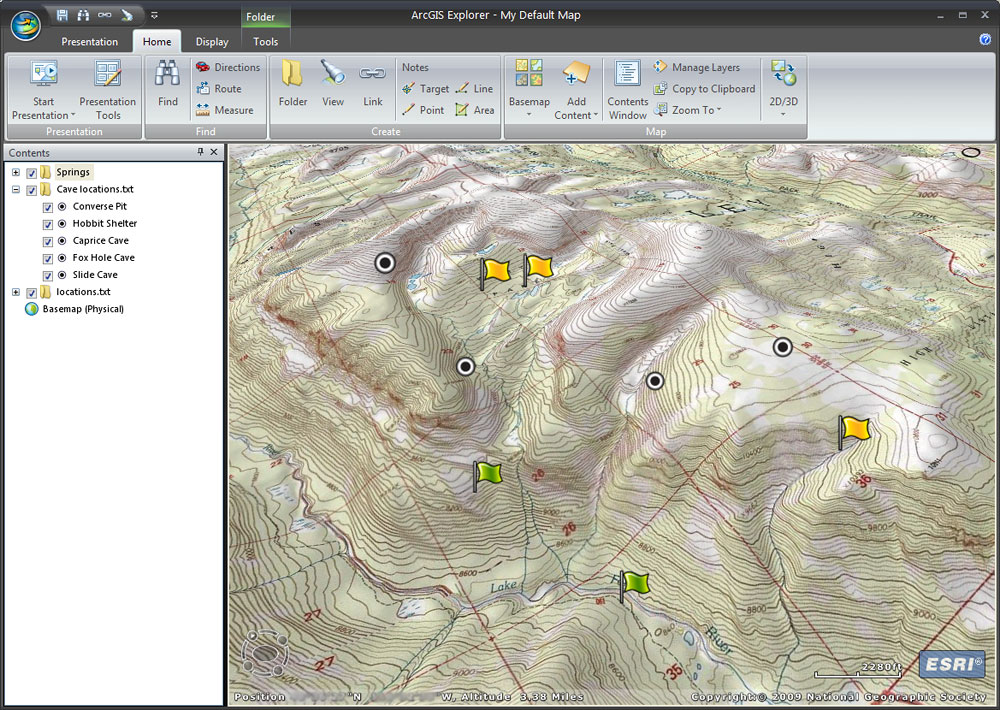
Task: Click the binoculars Find icon in quick access toolbar
Action: (84, 15)
